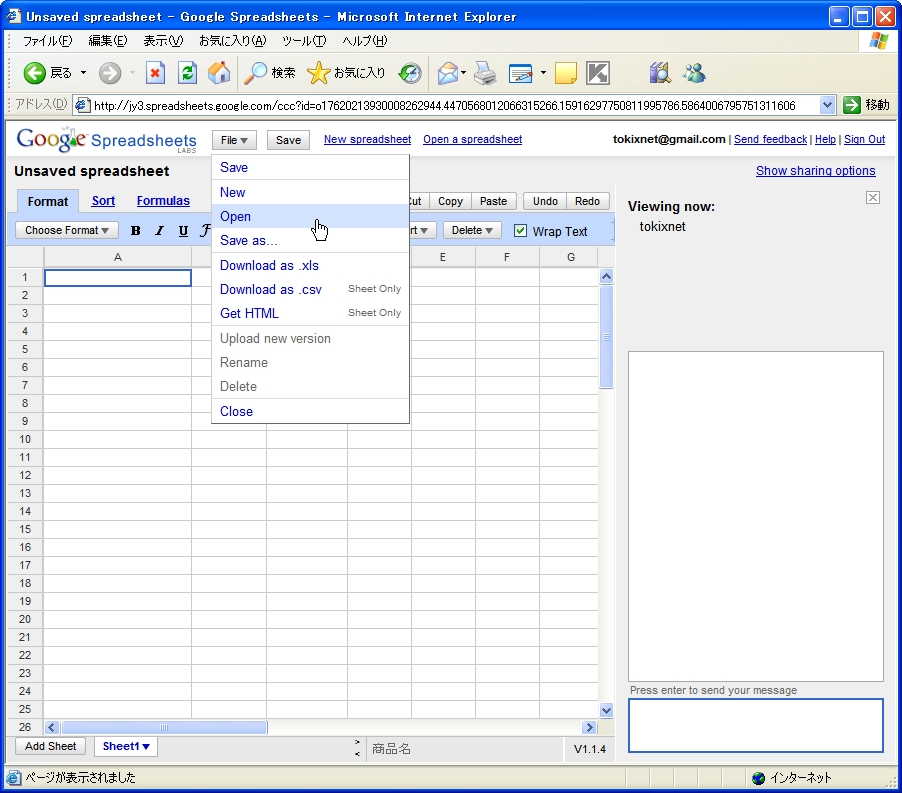Click the horizontal scrollbar thumb
Viewport: 902px width, 793px height.
(164, 727)
